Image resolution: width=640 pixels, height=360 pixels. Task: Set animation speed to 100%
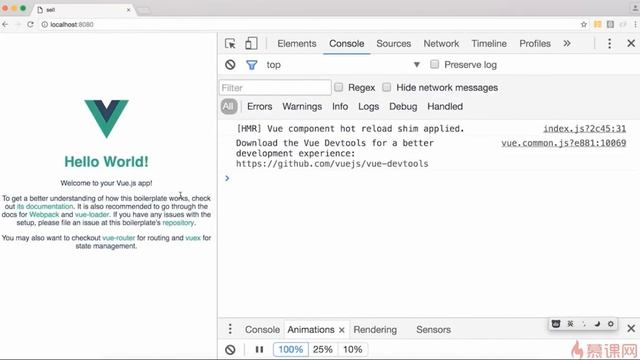click(x=291, y=349)
